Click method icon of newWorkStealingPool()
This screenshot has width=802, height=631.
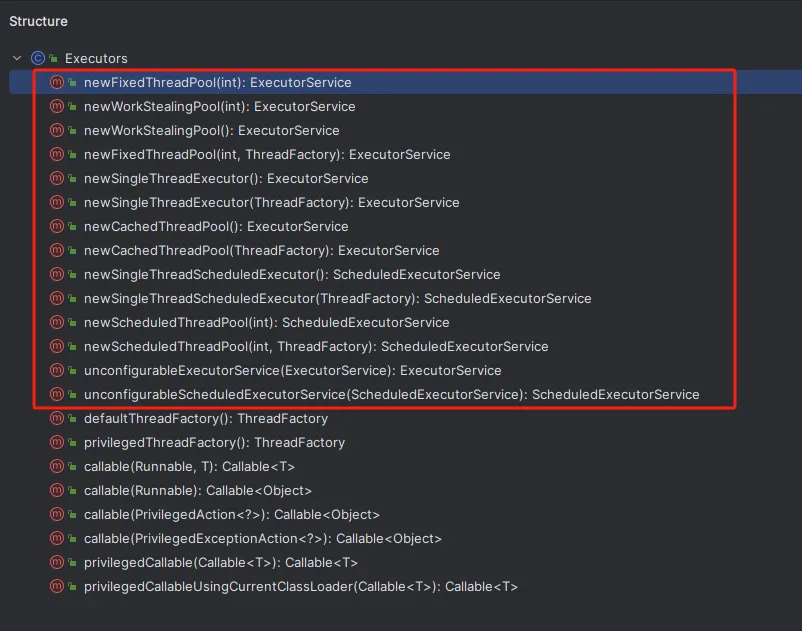57,130
